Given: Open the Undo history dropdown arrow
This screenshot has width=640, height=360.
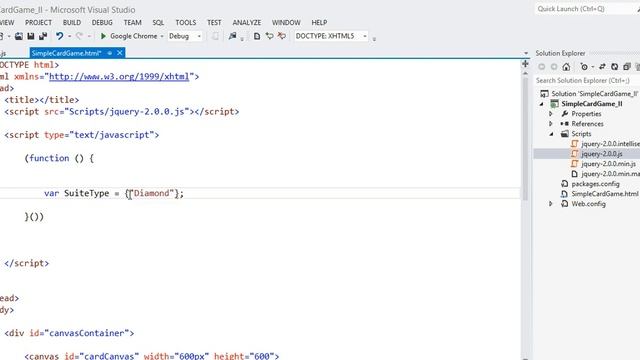Looking at the screenshot, I should [69, 36].
